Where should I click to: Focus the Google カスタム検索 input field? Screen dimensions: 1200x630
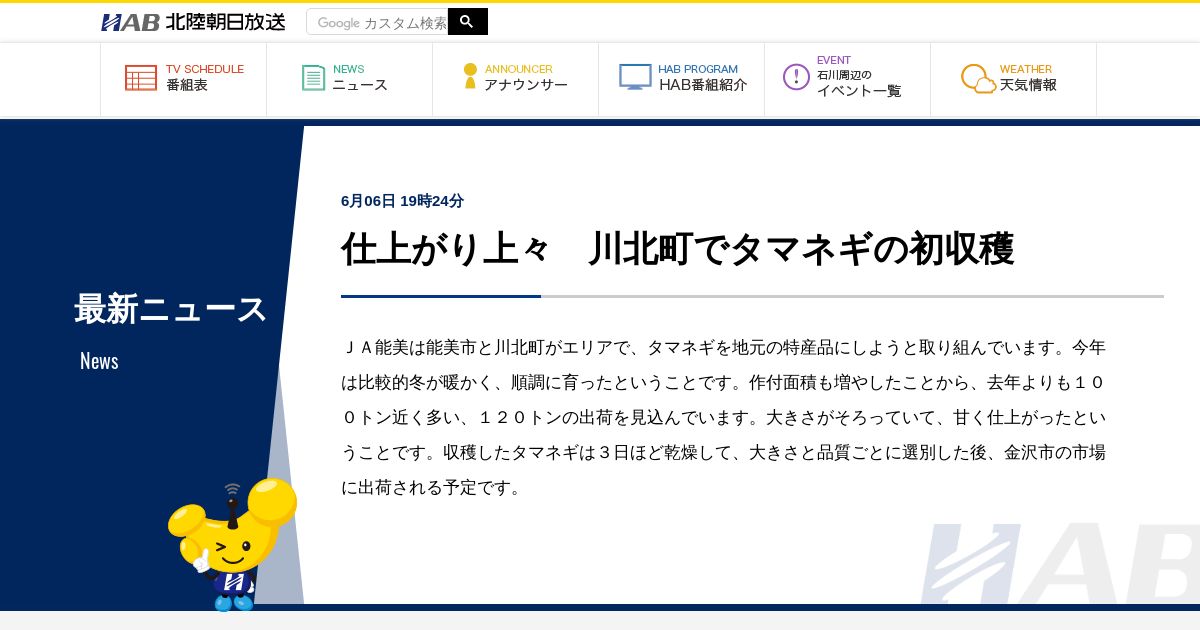pos(378,22)
